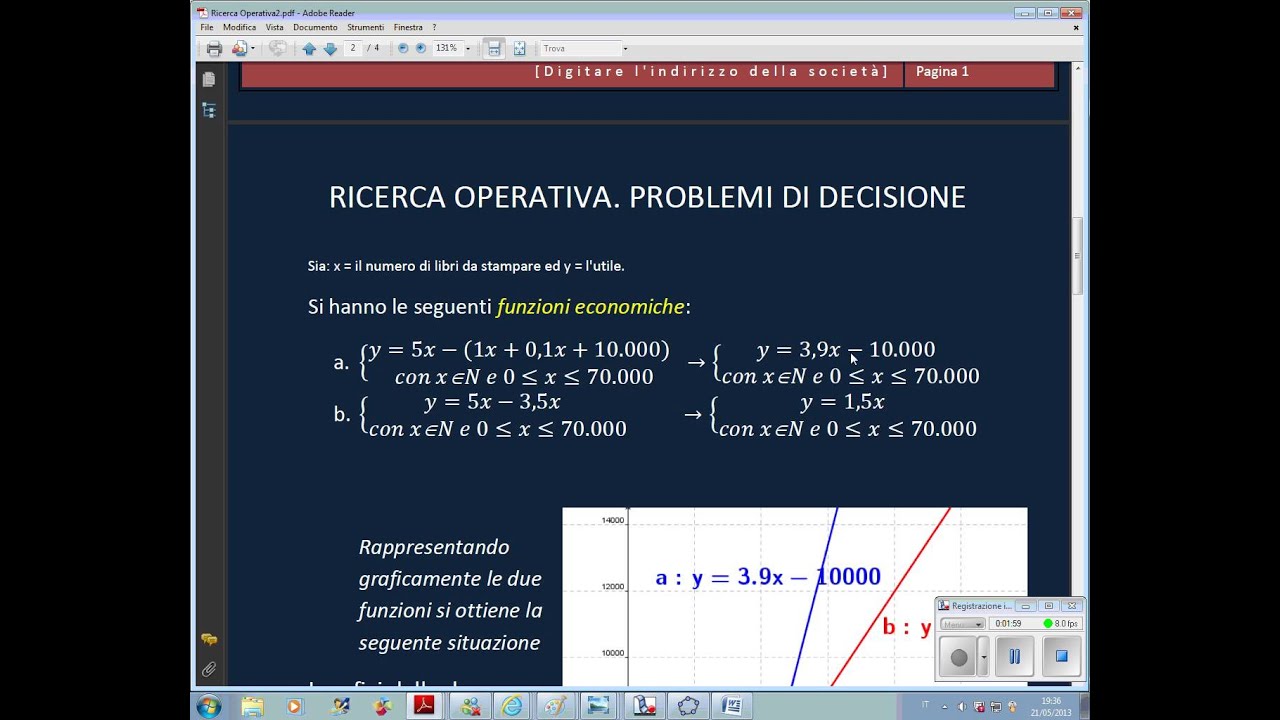Click the record button in the Registrazione window
Viewport: 1280px width, 720px height.
pos(959,657)
